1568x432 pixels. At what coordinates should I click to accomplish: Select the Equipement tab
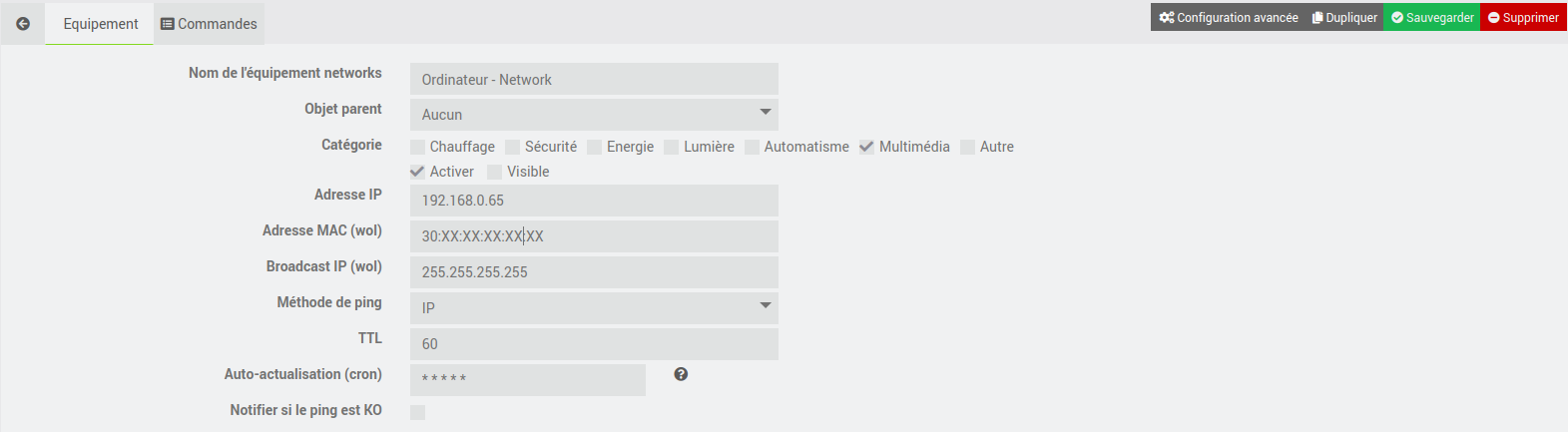pyautogui.click(x=100, y=24)
